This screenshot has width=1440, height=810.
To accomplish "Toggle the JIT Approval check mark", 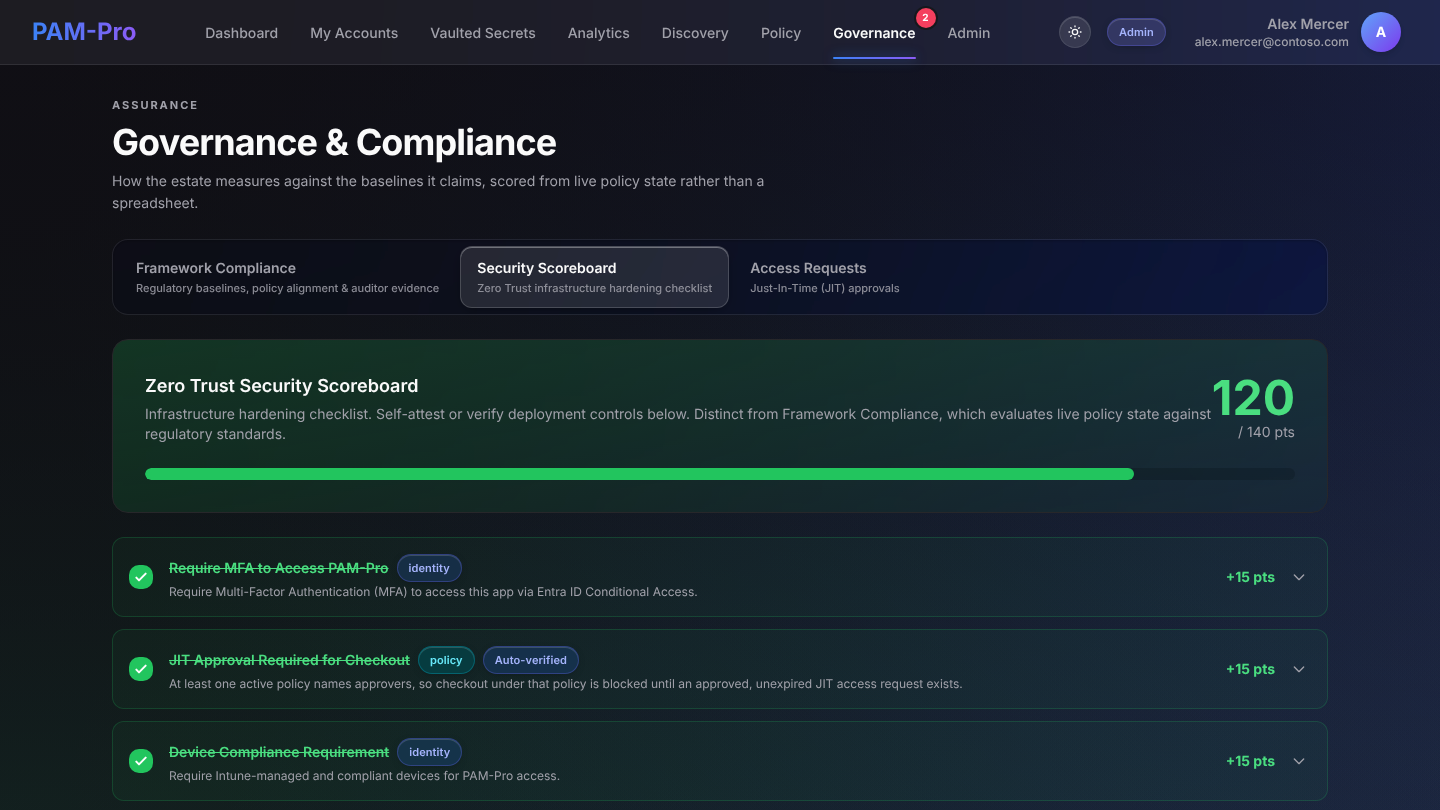I will point(141,669).
